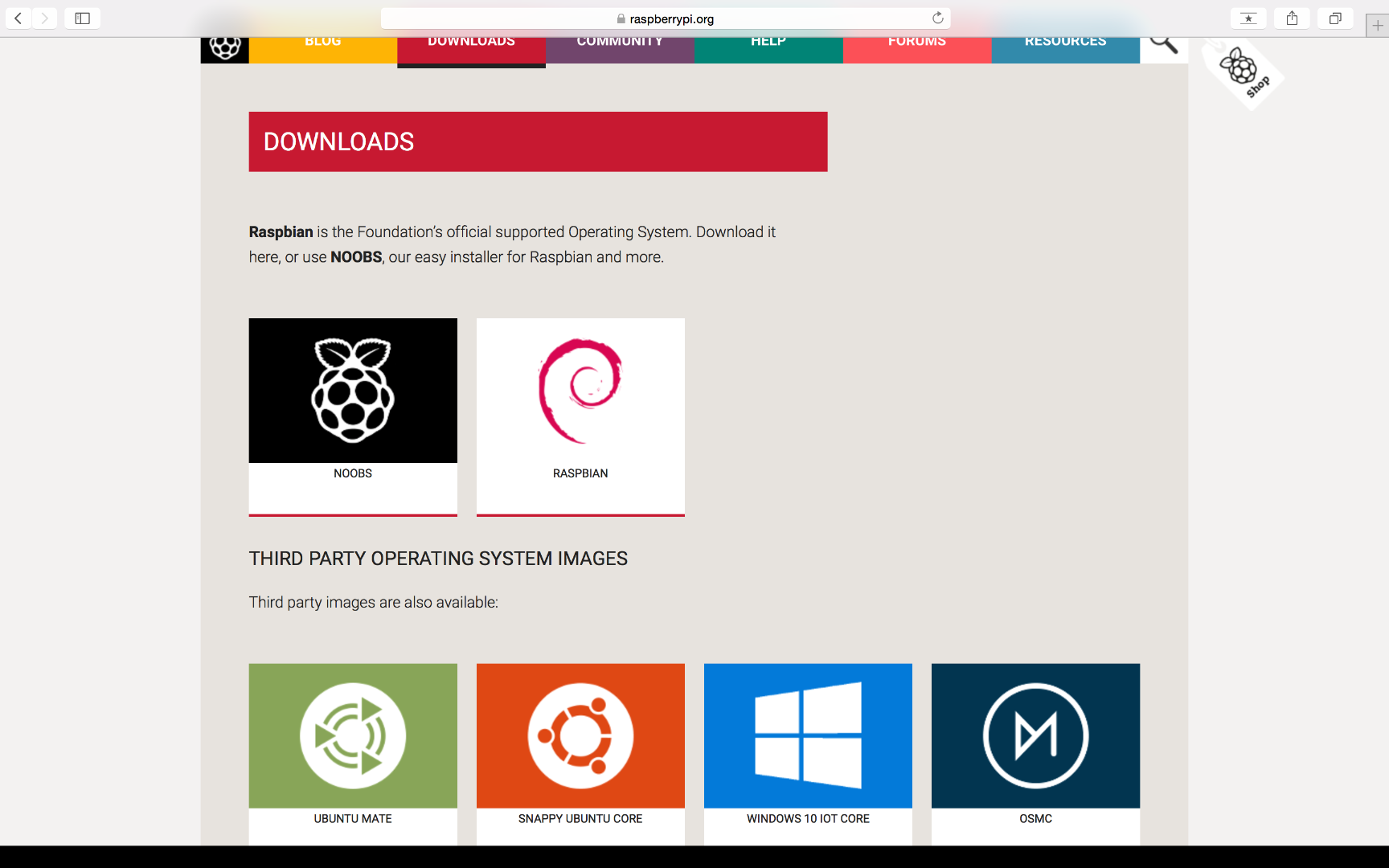The height and width of the screenshot is (868, 1389).
Task: Open the Blog menu item
Action: click(322, 40)
